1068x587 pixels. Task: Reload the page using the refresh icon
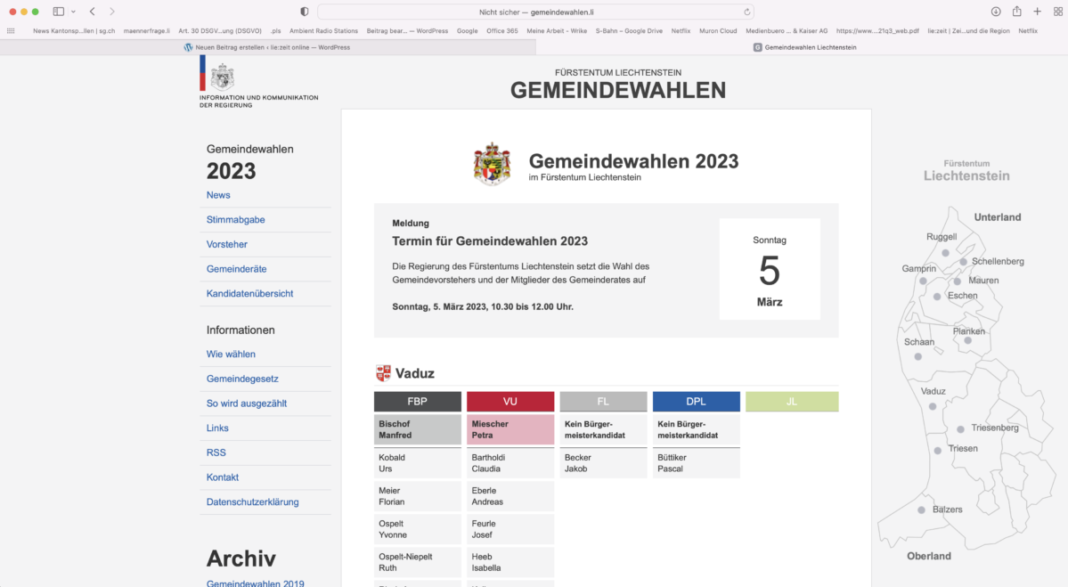pos(747,12)
